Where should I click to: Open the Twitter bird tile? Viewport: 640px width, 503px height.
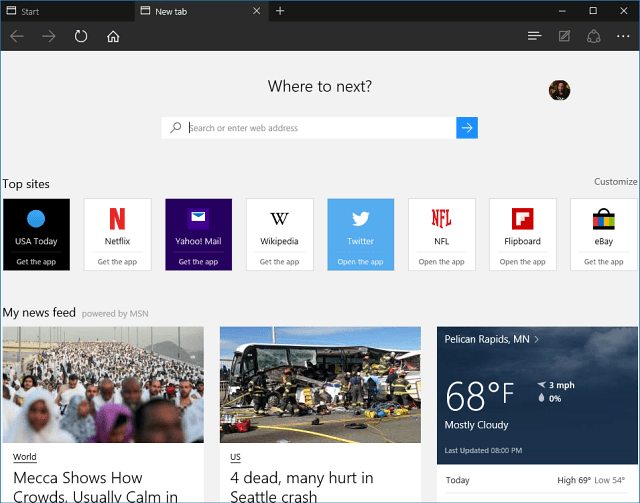[360, 219]
